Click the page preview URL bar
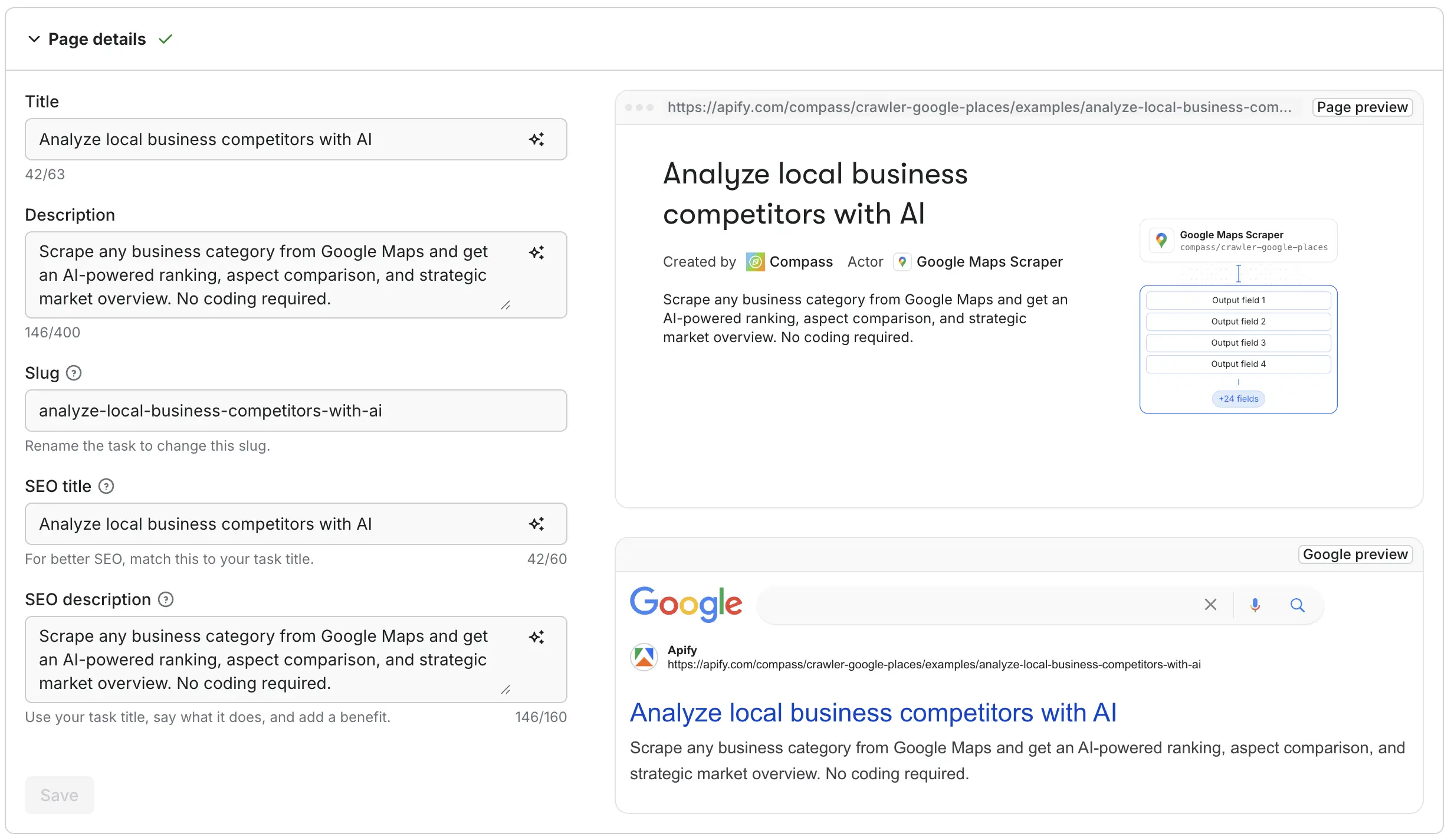 979,107
